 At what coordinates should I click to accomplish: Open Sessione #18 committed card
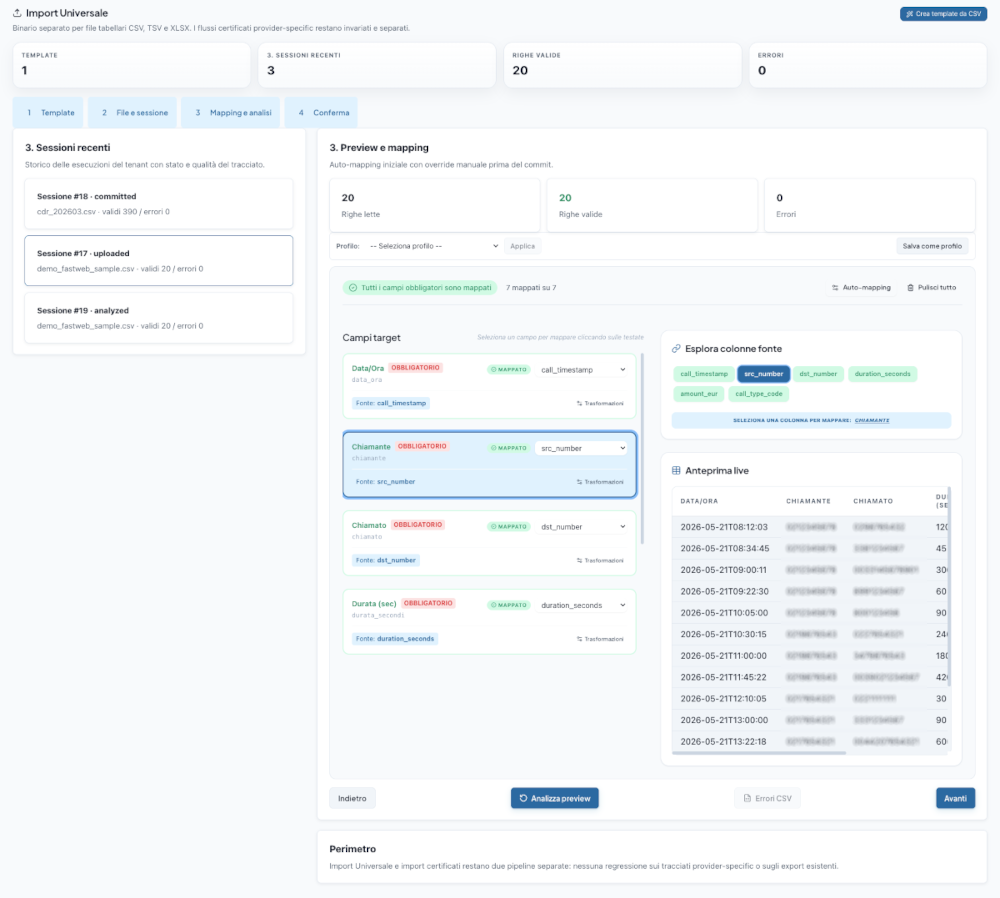click(x=159, y=203)
